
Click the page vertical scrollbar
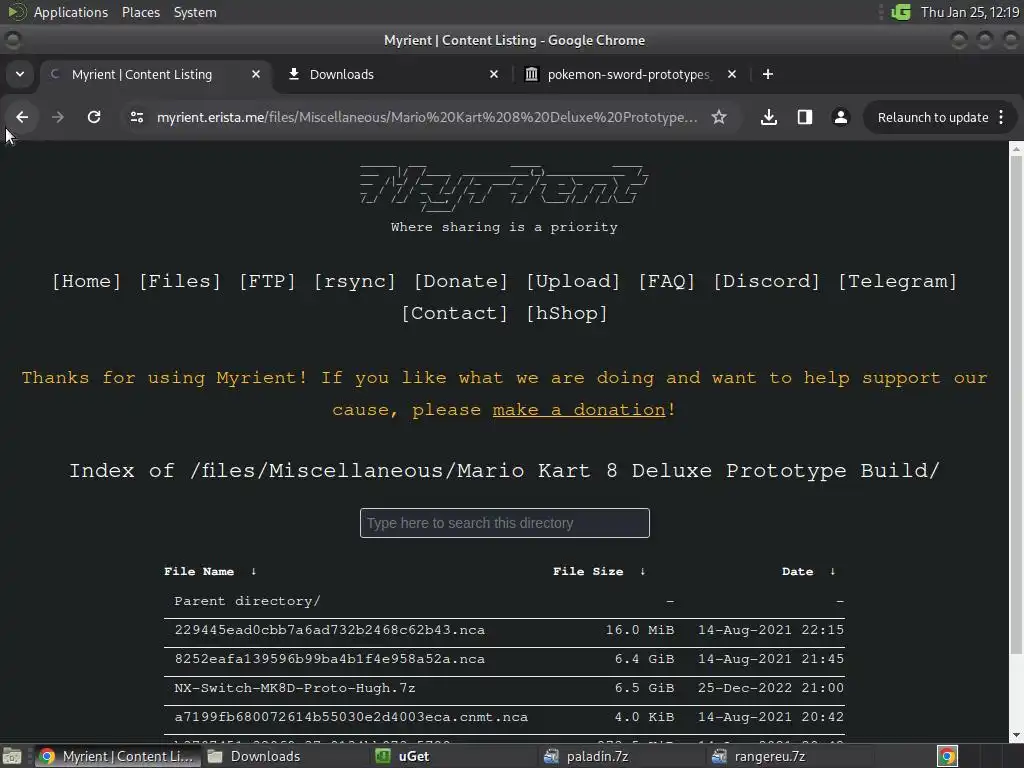[x=1016, y=405]
